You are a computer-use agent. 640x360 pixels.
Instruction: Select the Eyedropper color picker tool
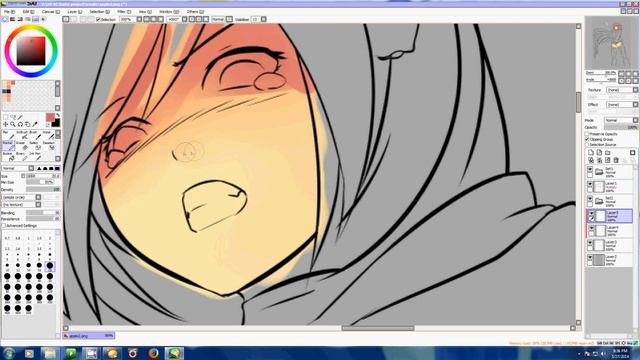point(35,124)
